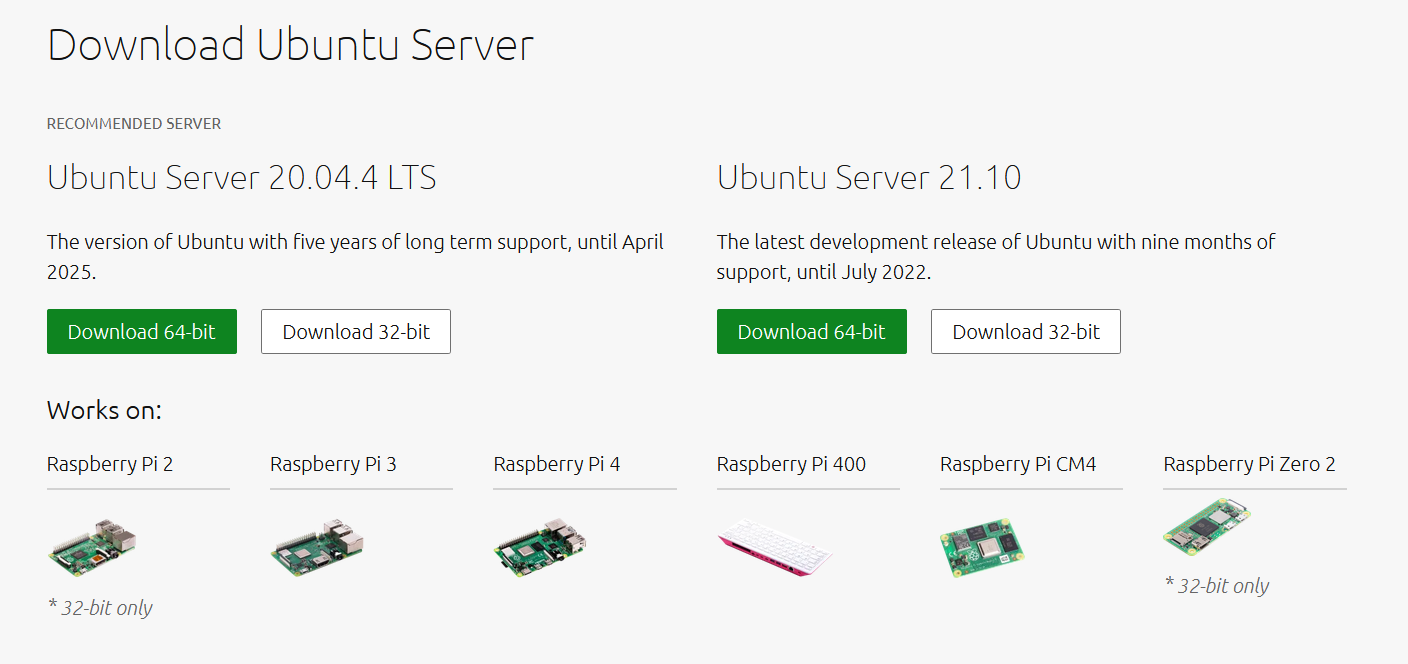Select the Raspberry Pi 4 label

(557, 464)
